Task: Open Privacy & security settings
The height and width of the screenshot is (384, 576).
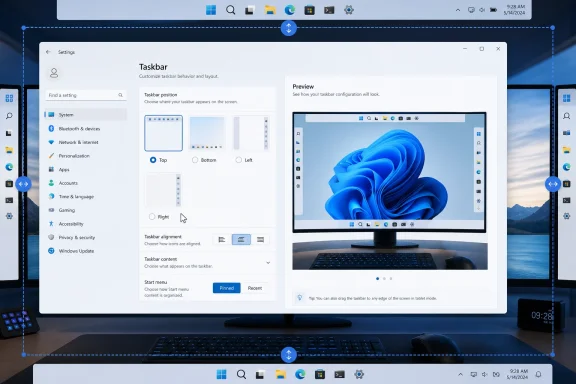Action: click(x=86, y=237)
